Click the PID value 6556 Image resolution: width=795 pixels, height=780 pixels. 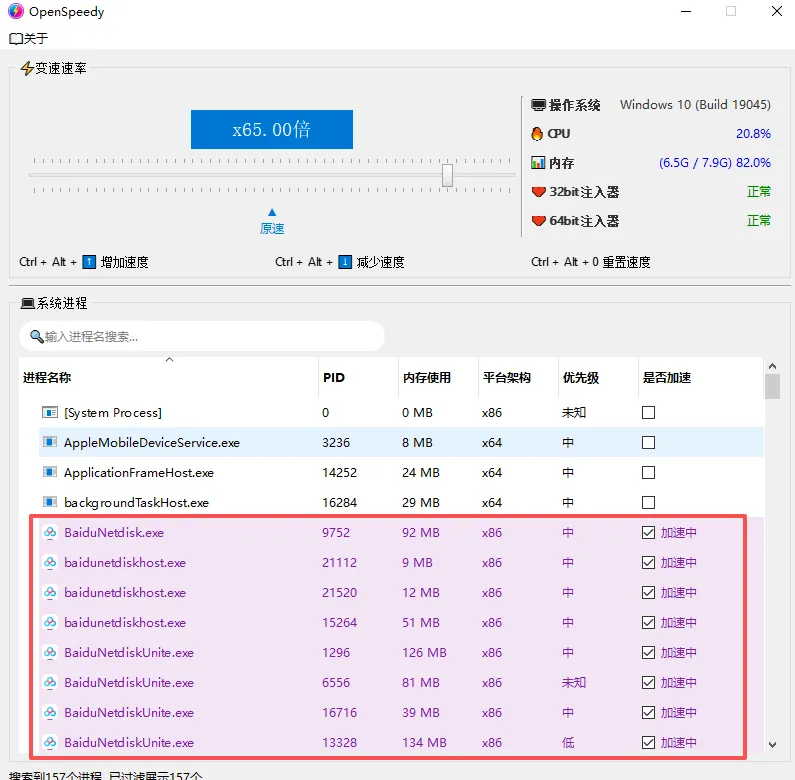pos(336,683)
